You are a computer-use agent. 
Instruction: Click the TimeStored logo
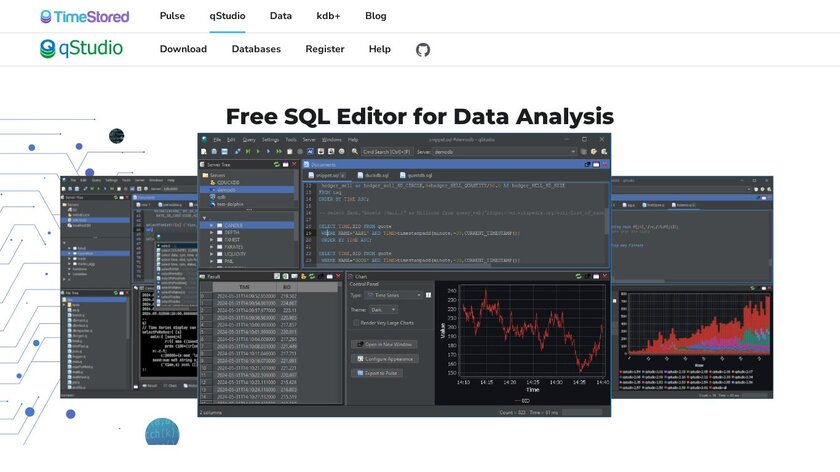tap(85, 17)
